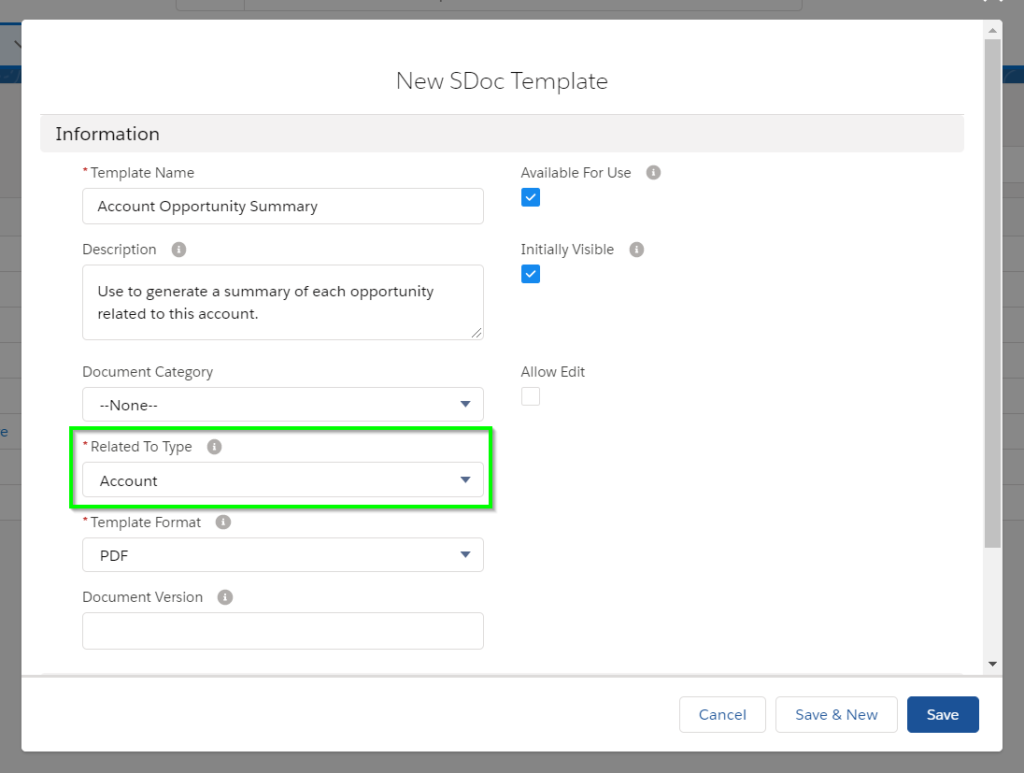Click the Description tooltip info icon
The width and height of the screenshot is (1024, 773).
(x=178, y=249)
